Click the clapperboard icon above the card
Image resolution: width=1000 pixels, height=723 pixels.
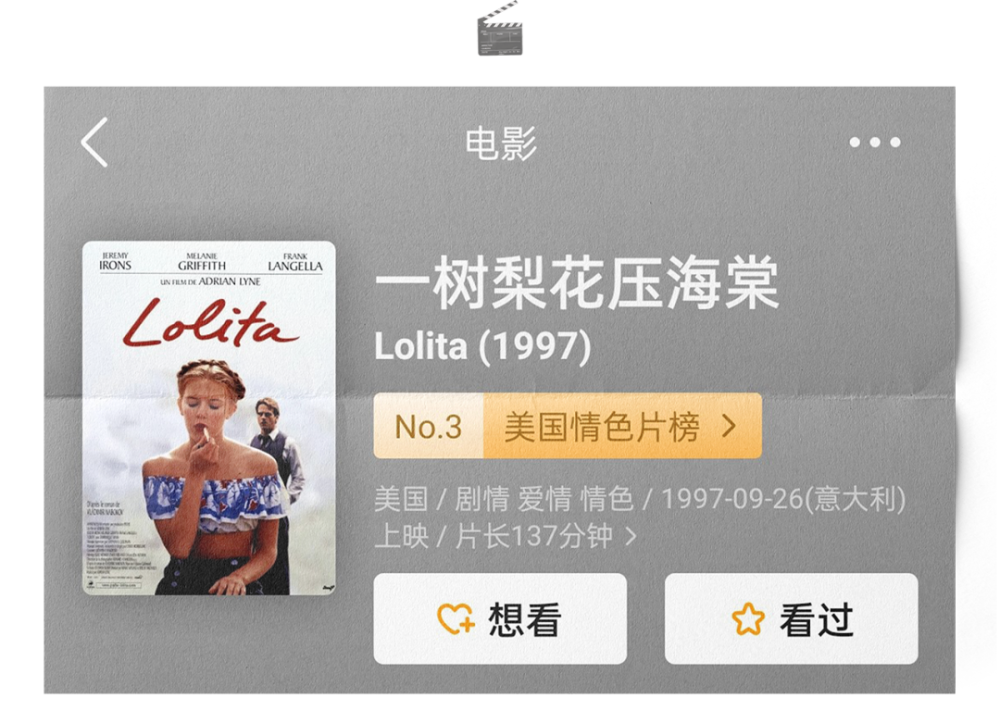point(500,29)
